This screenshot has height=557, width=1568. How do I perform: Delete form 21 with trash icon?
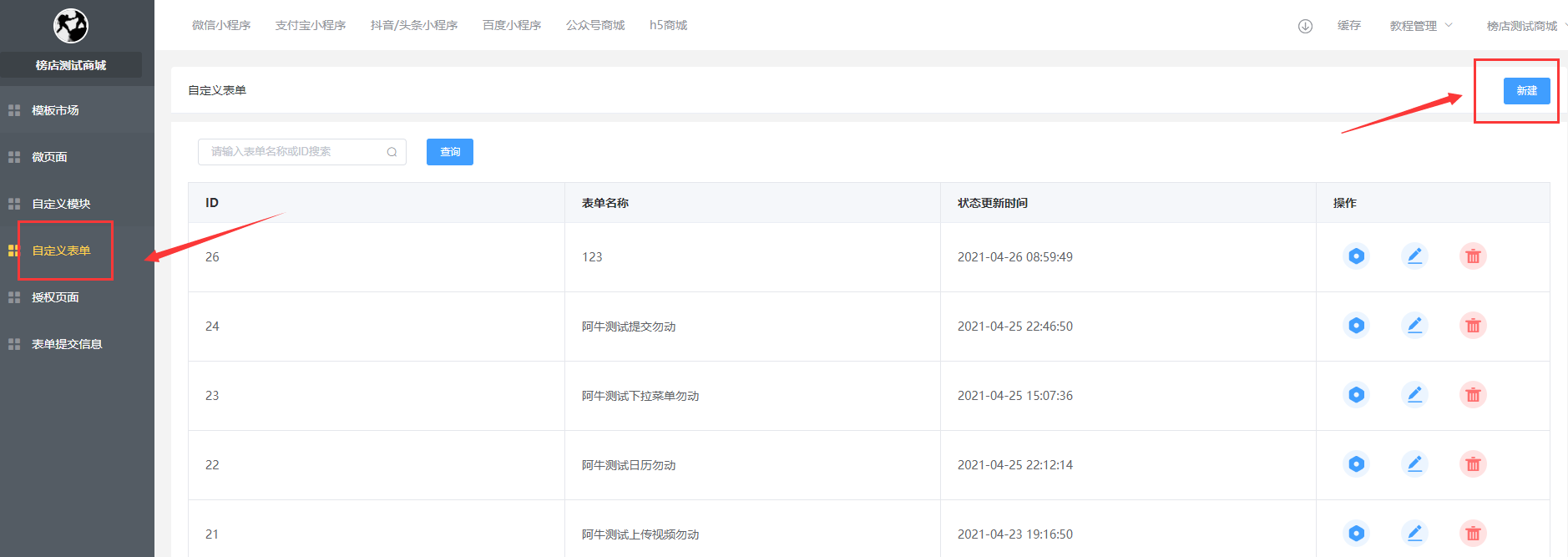tap(1473, 534)
